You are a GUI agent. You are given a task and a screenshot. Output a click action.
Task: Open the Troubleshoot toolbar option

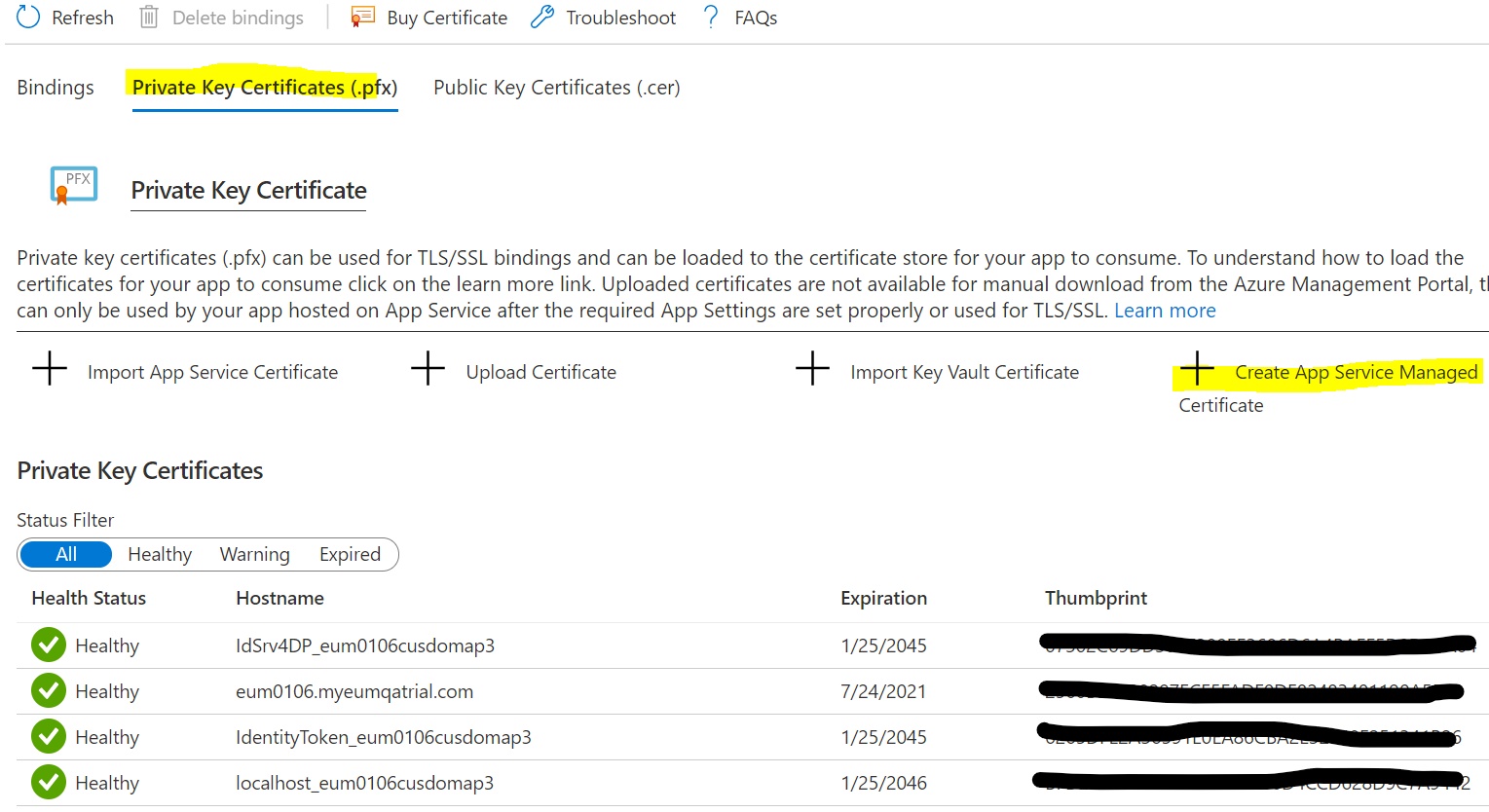621,18
